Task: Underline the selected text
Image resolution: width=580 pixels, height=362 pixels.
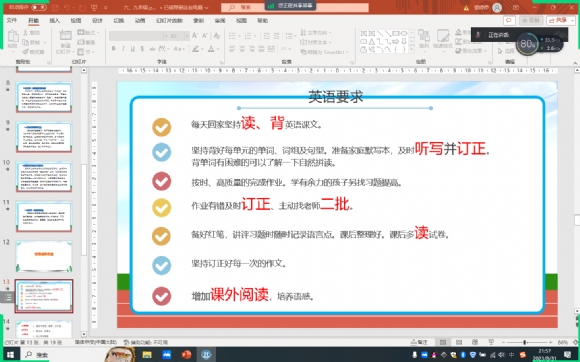Action: 132,49
